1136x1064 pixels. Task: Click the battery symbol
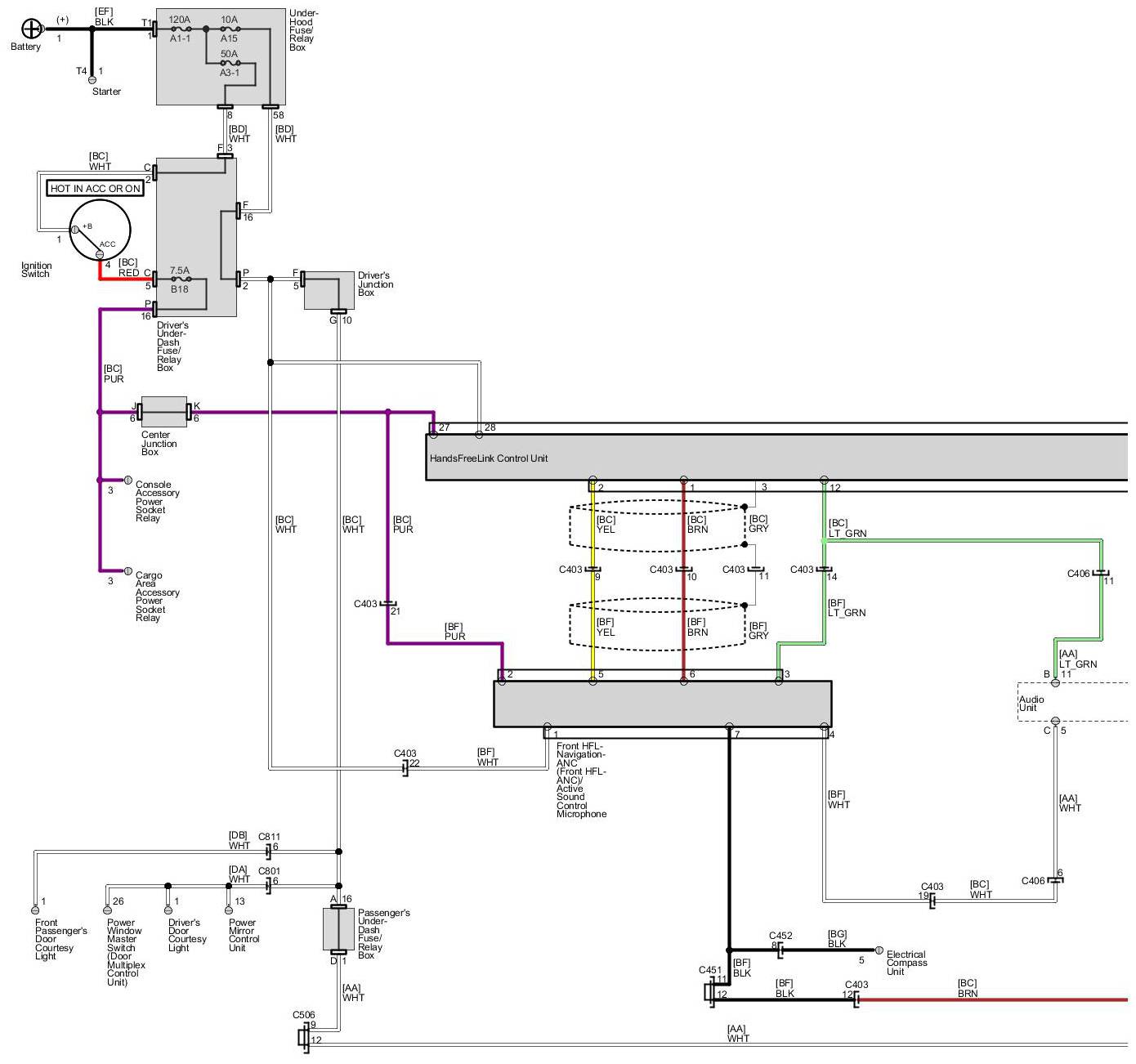click(31, 29)
